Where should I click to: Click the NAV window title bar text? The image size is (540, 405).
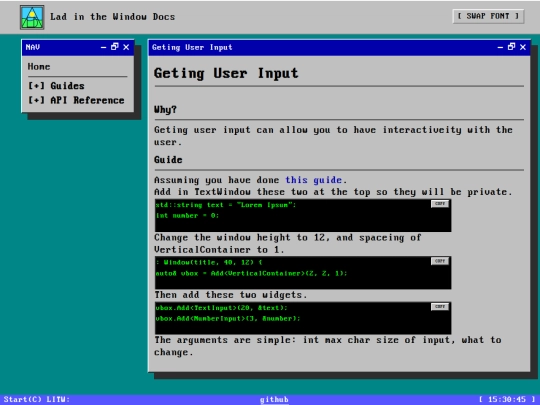pos(33,47)
